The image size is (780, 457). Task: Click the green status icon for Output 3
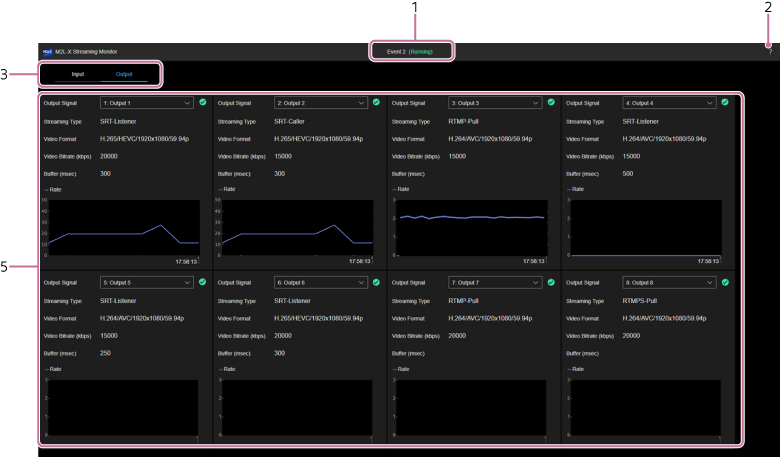[x=552, y=102]
